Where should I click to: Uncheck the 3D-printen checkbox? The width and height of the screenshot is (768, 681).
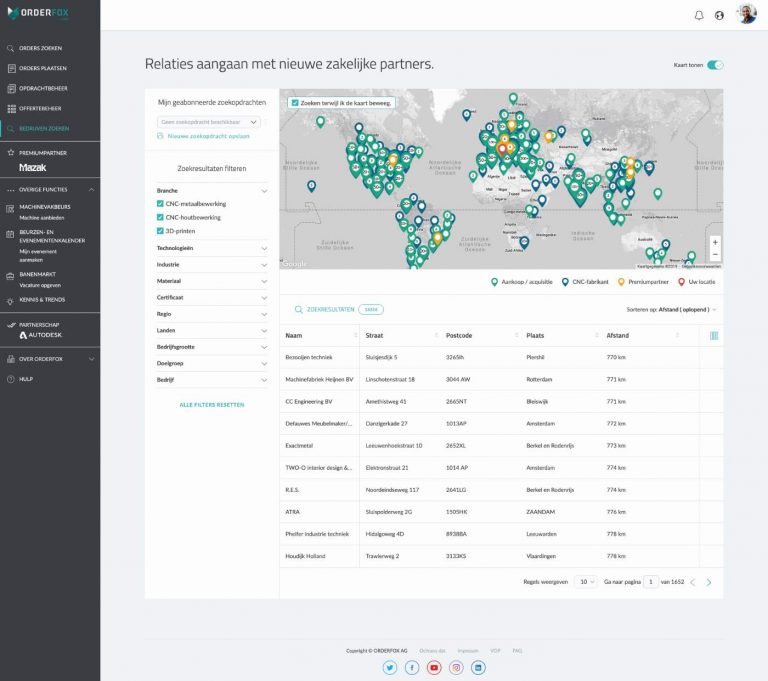(161, 231)
